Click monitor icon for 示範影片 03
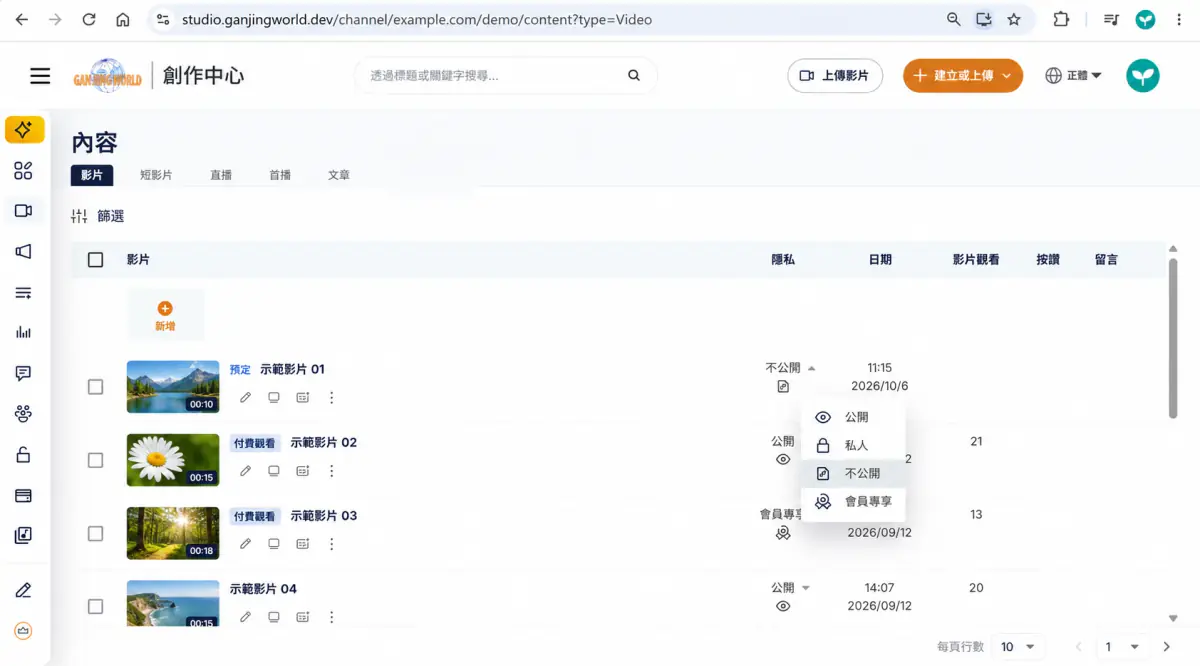The height and width of the screenshot is (666, 1200). (x=274, y=544)
